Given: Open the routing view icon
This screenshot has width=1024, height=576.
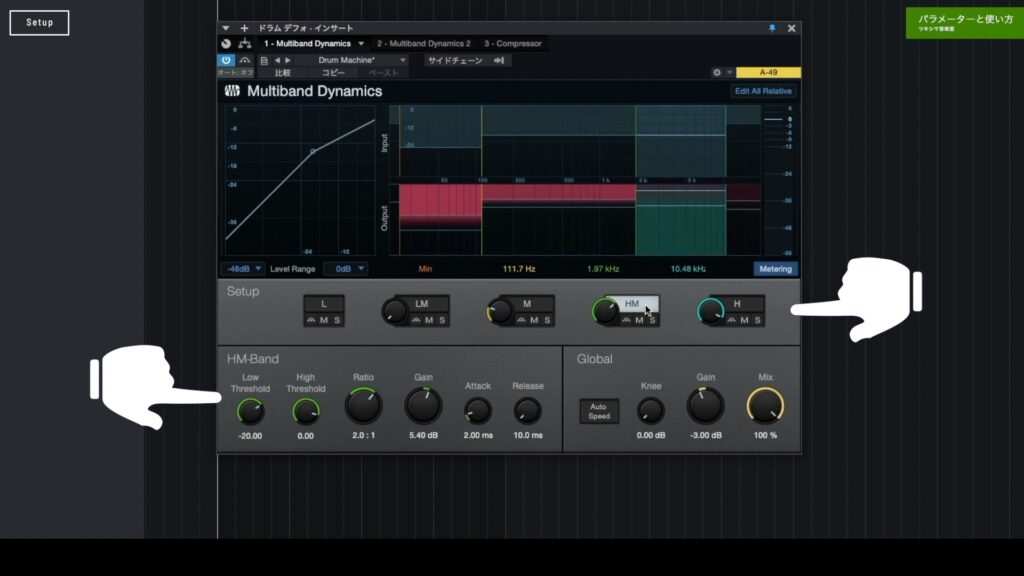Looking at the screenshot, I should pos(245,44).
